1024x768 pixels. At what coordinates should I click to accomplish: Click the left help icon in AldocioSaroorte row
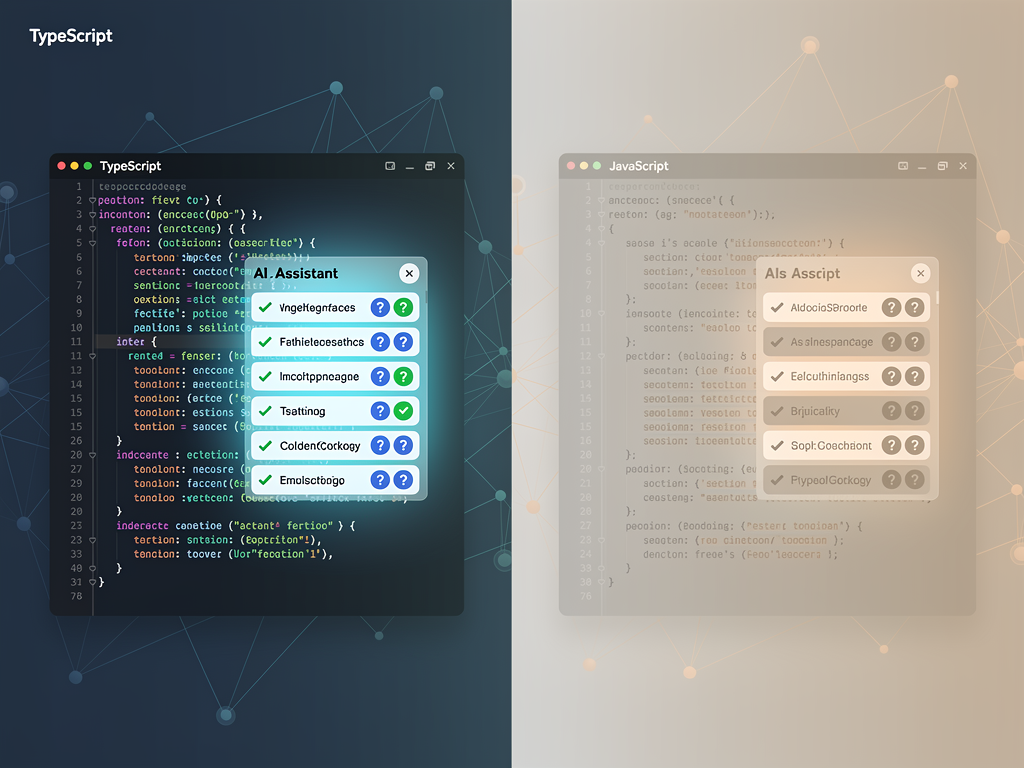coord(891,307)
